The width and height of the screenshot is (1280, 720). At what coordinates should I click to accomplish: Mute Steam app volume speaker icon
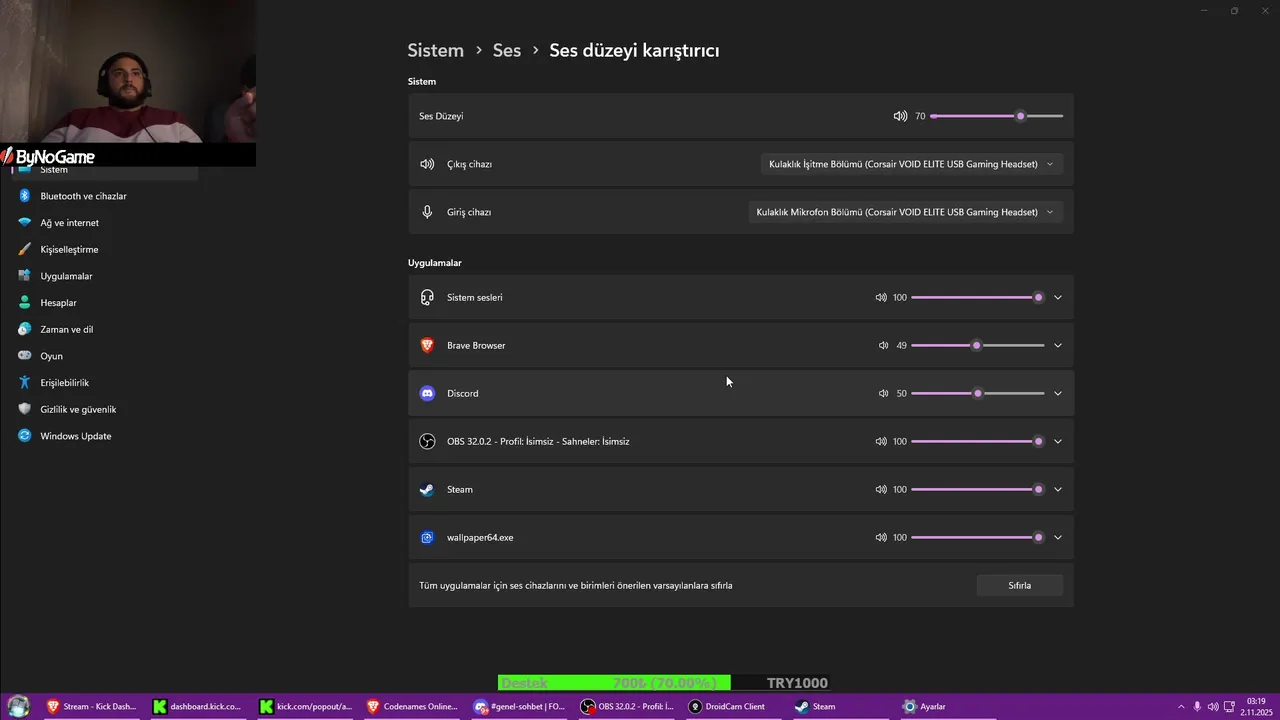[x=881, y=489]
